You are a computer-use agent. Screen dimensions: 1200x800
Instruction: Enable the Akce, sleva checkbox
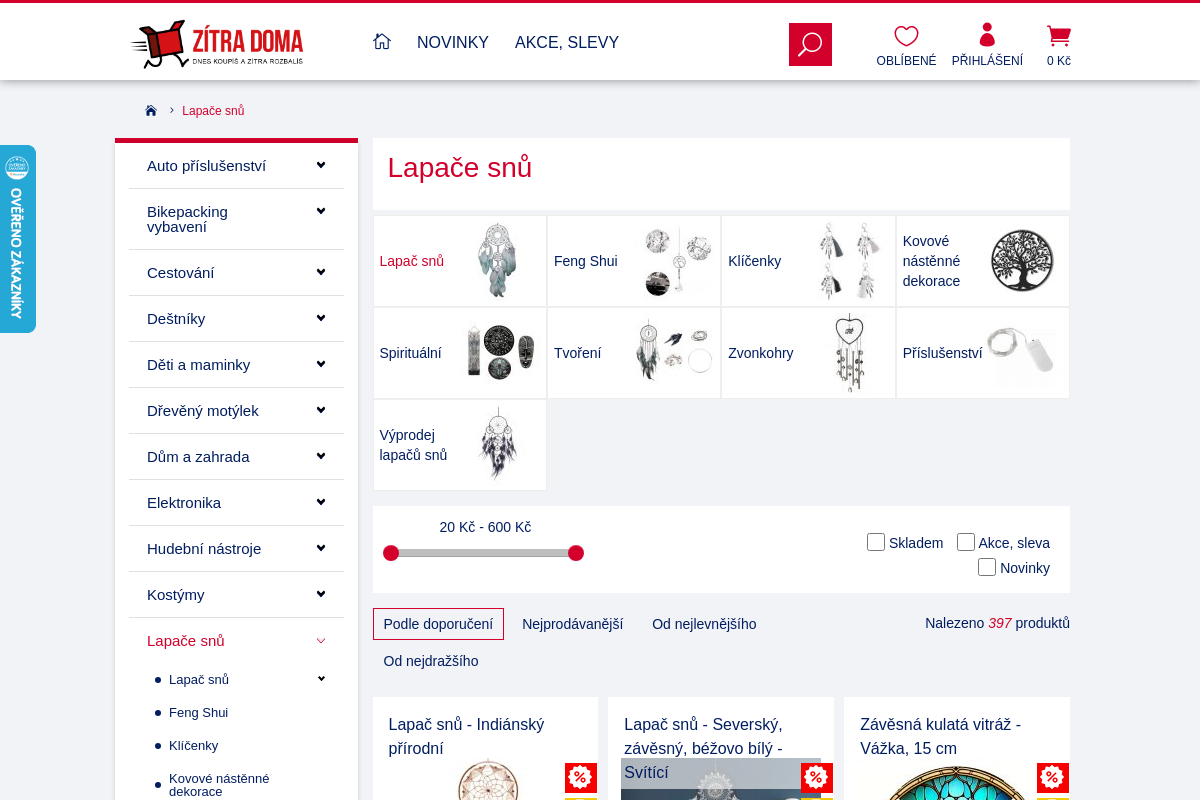coord(966,542)
